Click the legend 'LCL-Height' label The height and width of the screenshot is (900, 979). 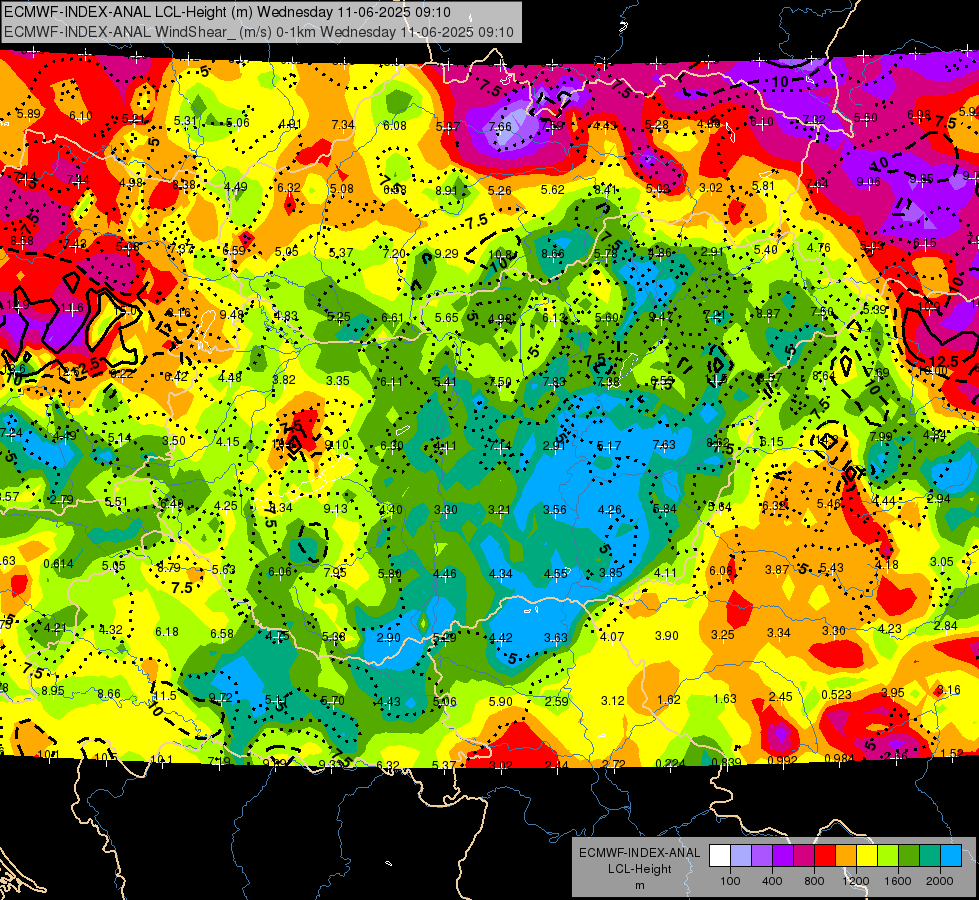coord(639,869)
